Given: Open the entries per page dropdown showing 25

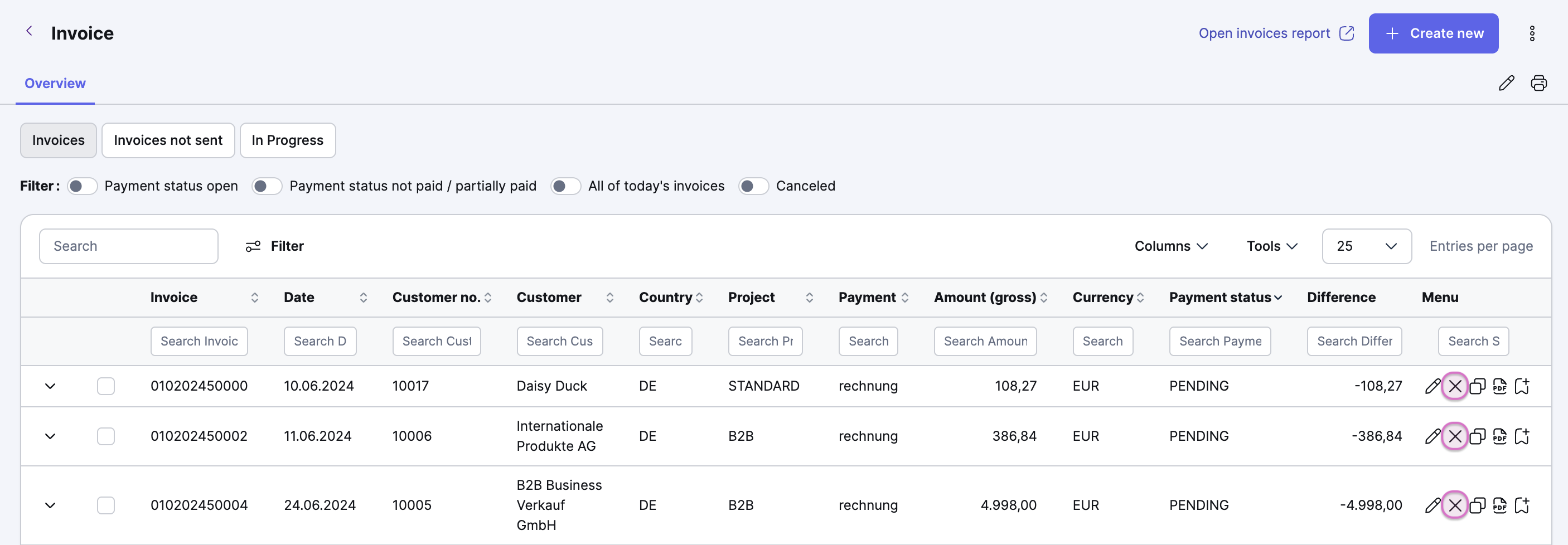Looking at the screenshot, I should click(x=1367, y=246).
